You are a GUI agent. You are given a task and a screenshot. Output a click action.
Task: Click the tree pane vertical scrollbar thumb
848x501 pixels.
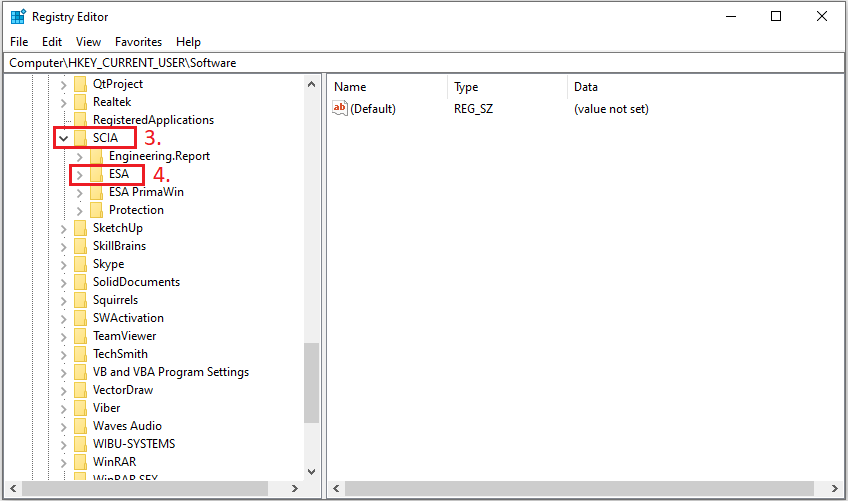[x=312, y=383]
